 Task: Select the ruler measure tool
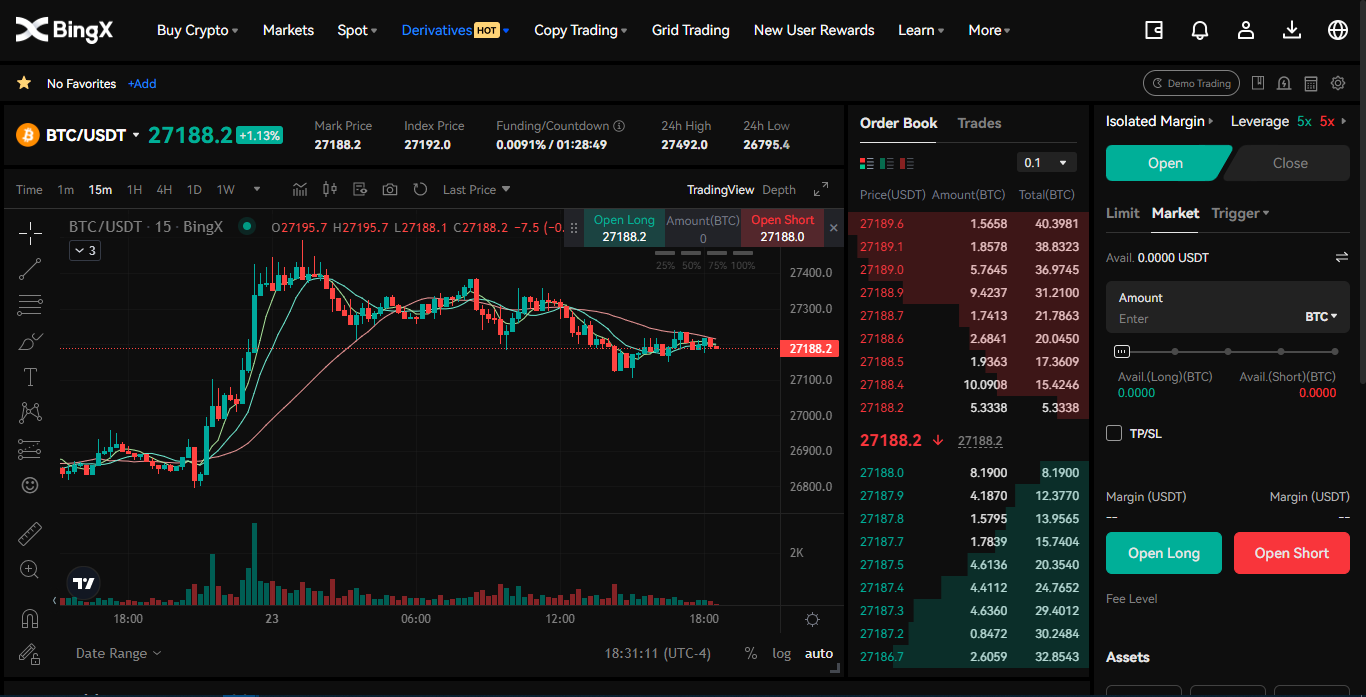click(x=30, y=534)
